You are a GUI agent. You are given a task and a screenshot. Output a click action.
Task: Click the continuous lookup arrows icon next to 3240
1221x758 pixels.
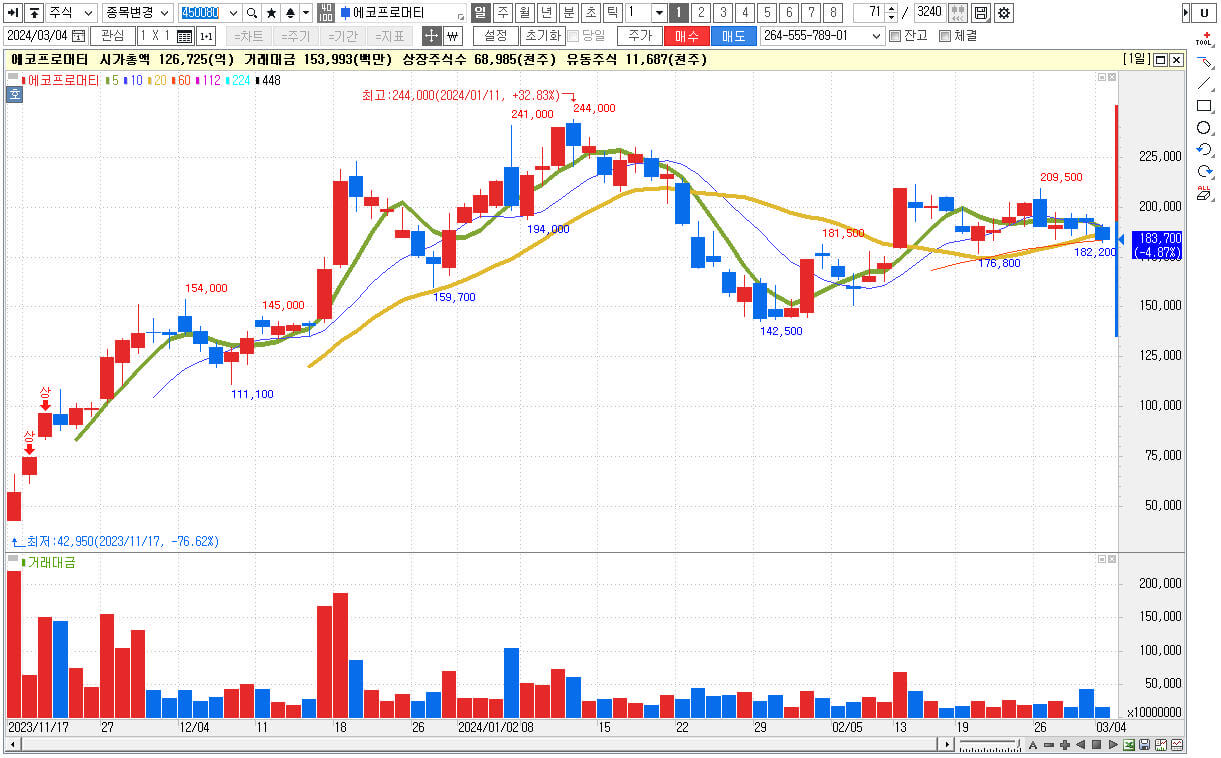pyautogui.click(x=957, y=13)
